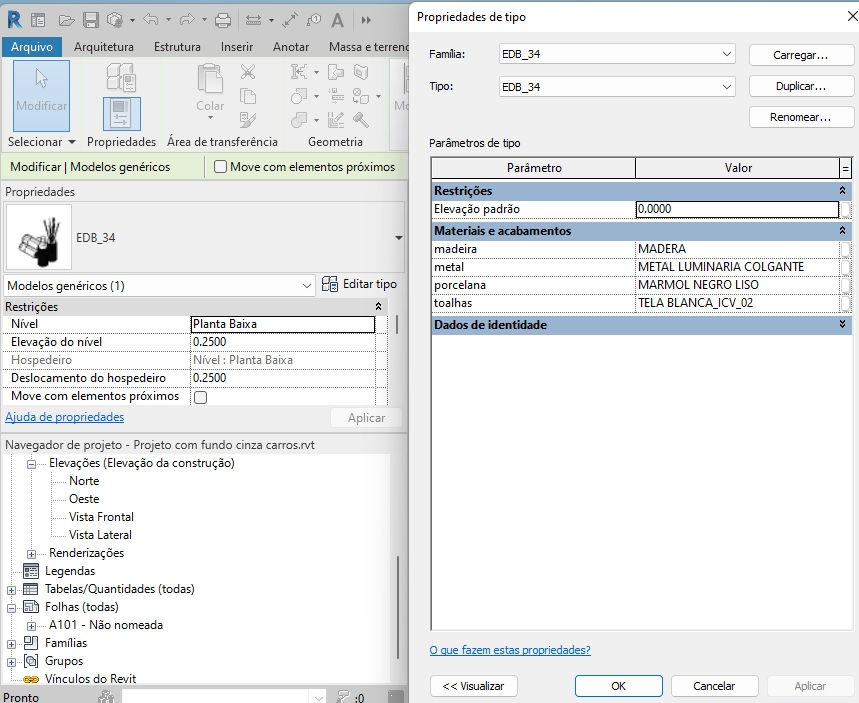
Task: Click the Propriedades palette vertical scrollbar
Action: click(x=397, y=324)
